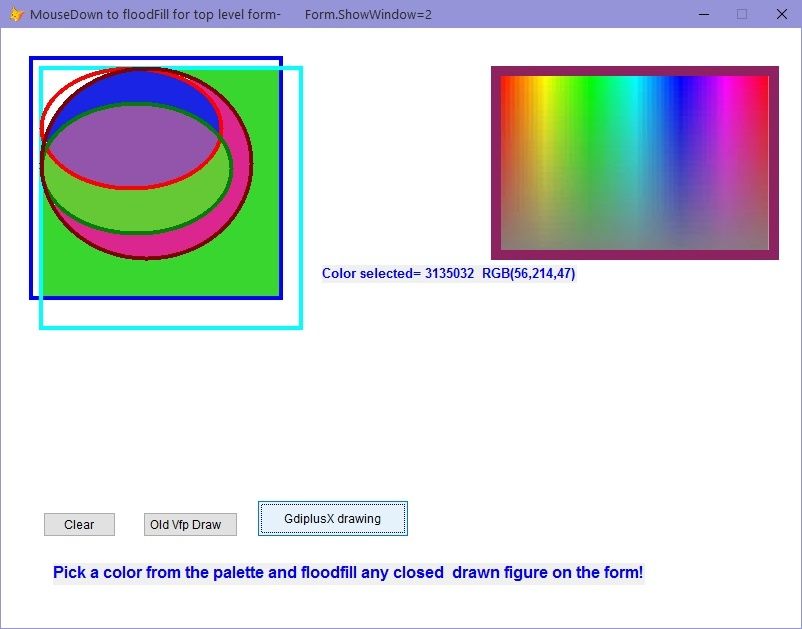Image resolution: width=802 pixels, height=629 pixels.
Task: Minimize the floodFill form window
Action: (705, 14)
